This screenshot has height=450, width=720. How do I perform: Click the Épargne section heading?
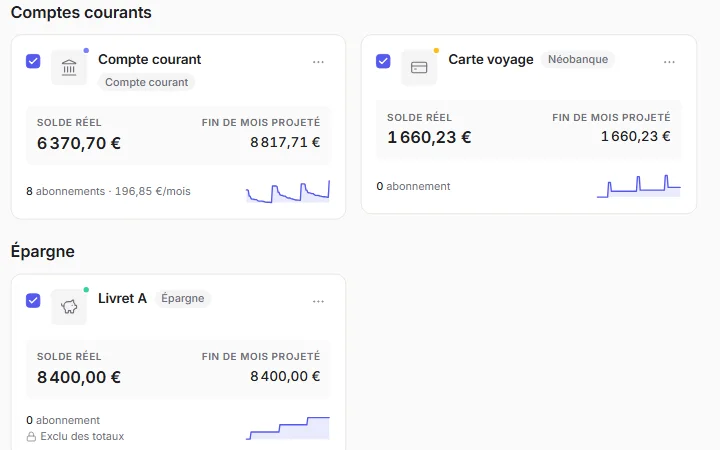point(43,251)
